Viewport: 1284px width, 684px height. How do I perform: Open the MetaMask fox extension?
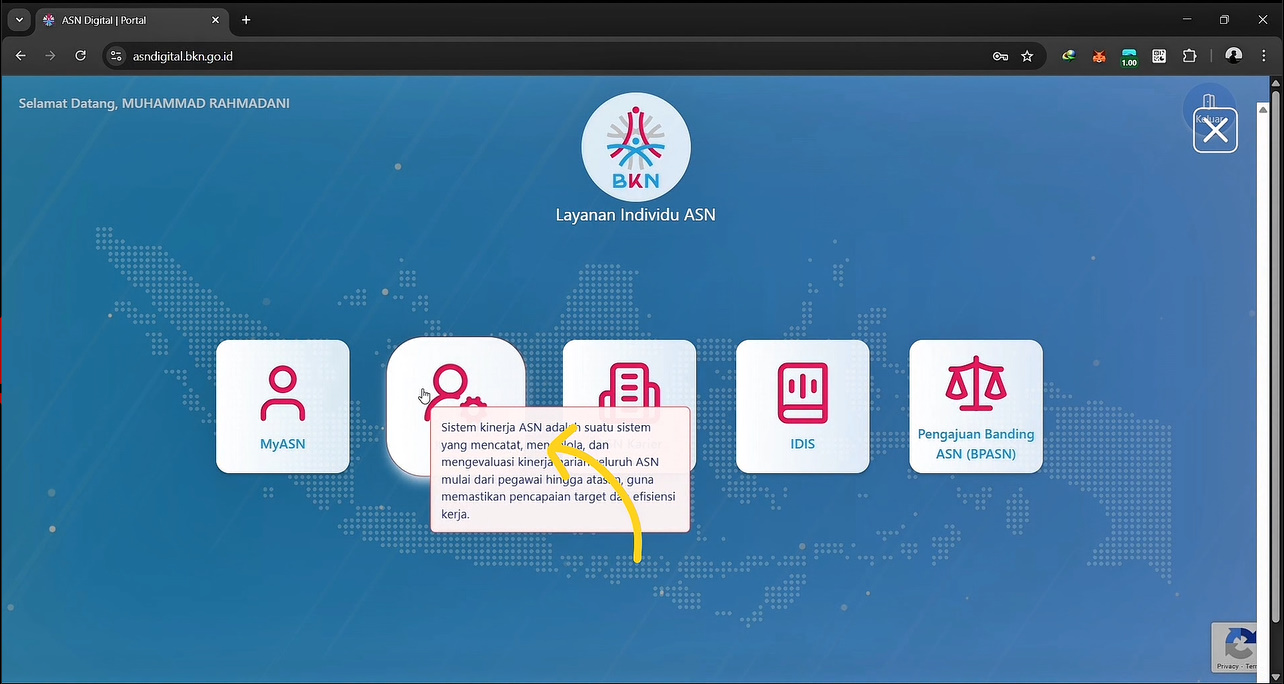1099,57
